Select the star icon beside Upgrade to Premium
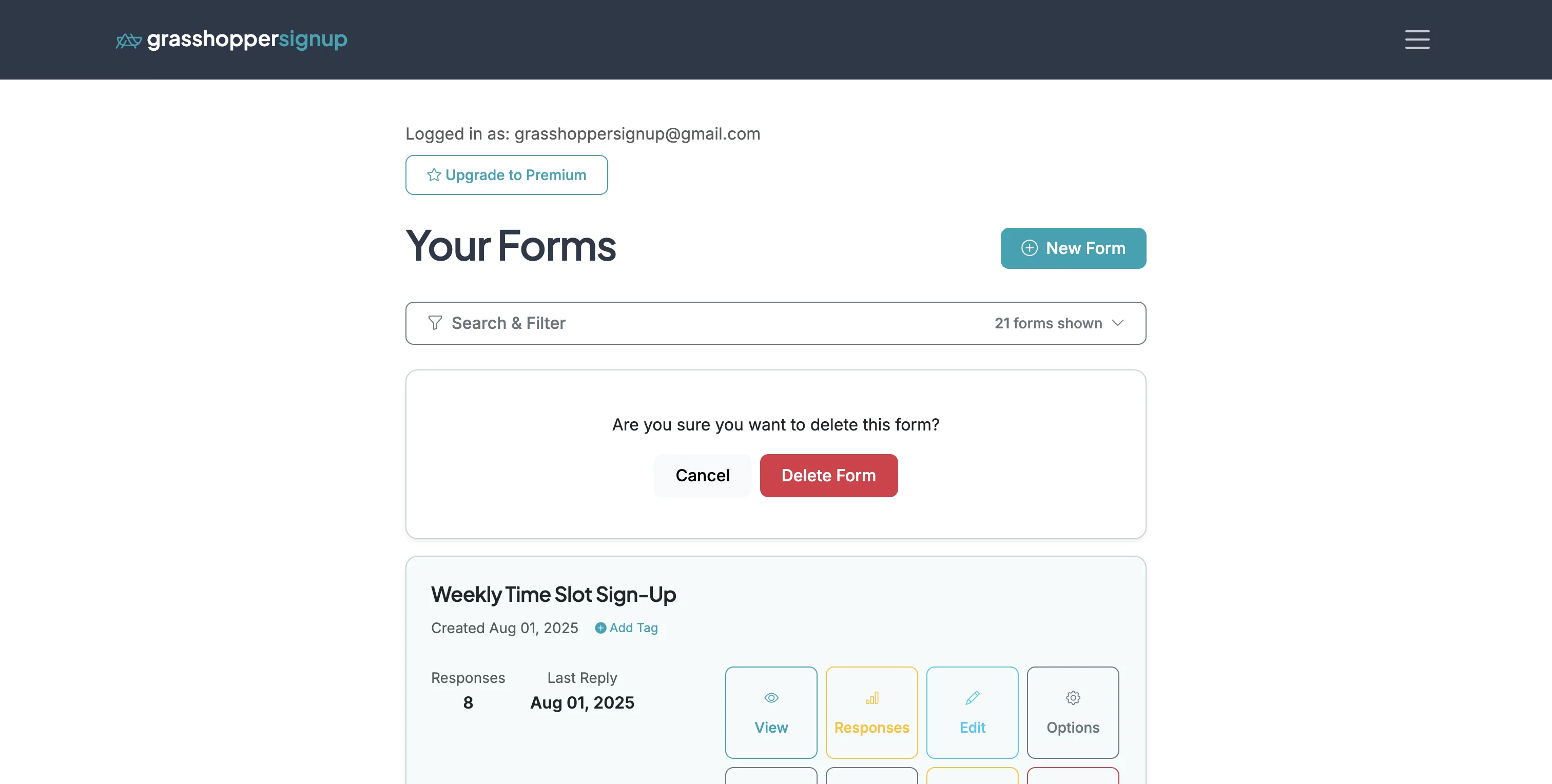The width and height of the screenshot is (1552, 784). pos(433,174)
